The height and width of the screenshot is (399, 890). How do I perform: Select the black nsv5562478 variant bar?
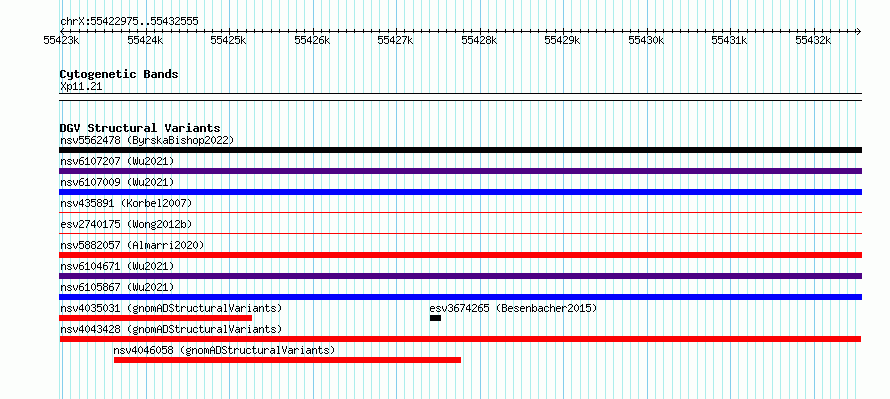[460, 150]
